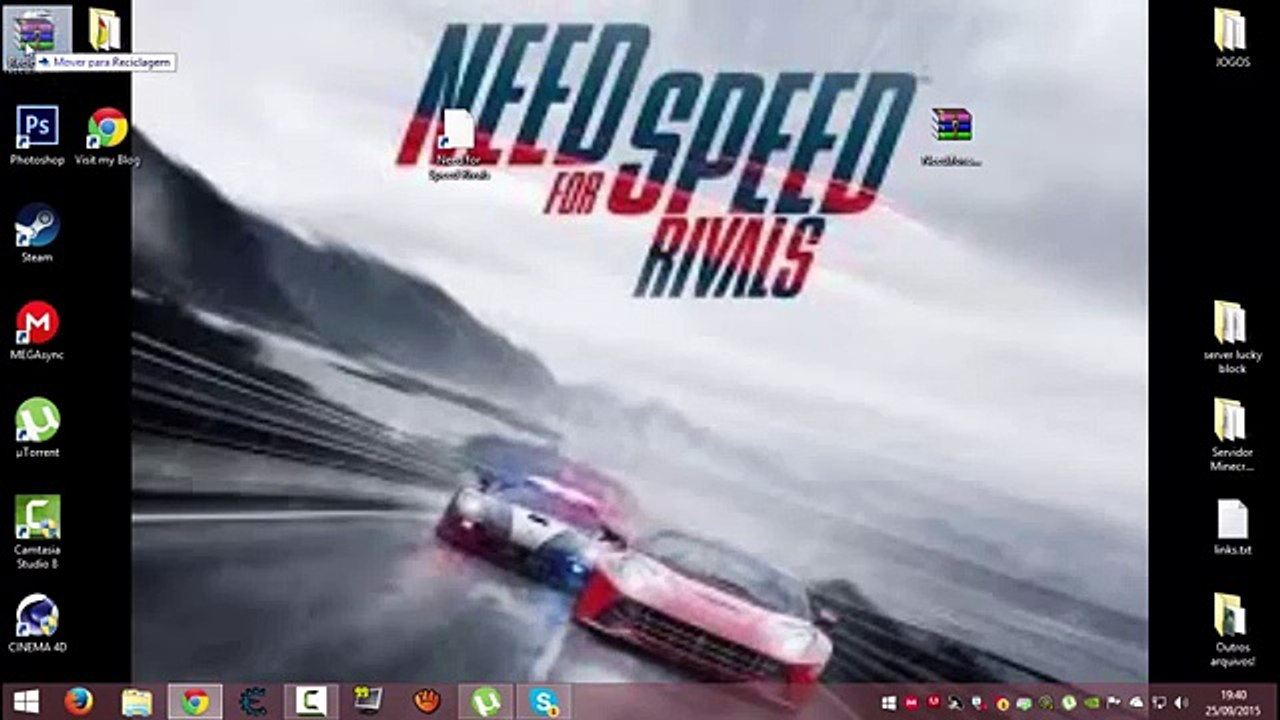
Task: Select the WinRAR archive on the wallpaper
Action: tap(951, 137)
